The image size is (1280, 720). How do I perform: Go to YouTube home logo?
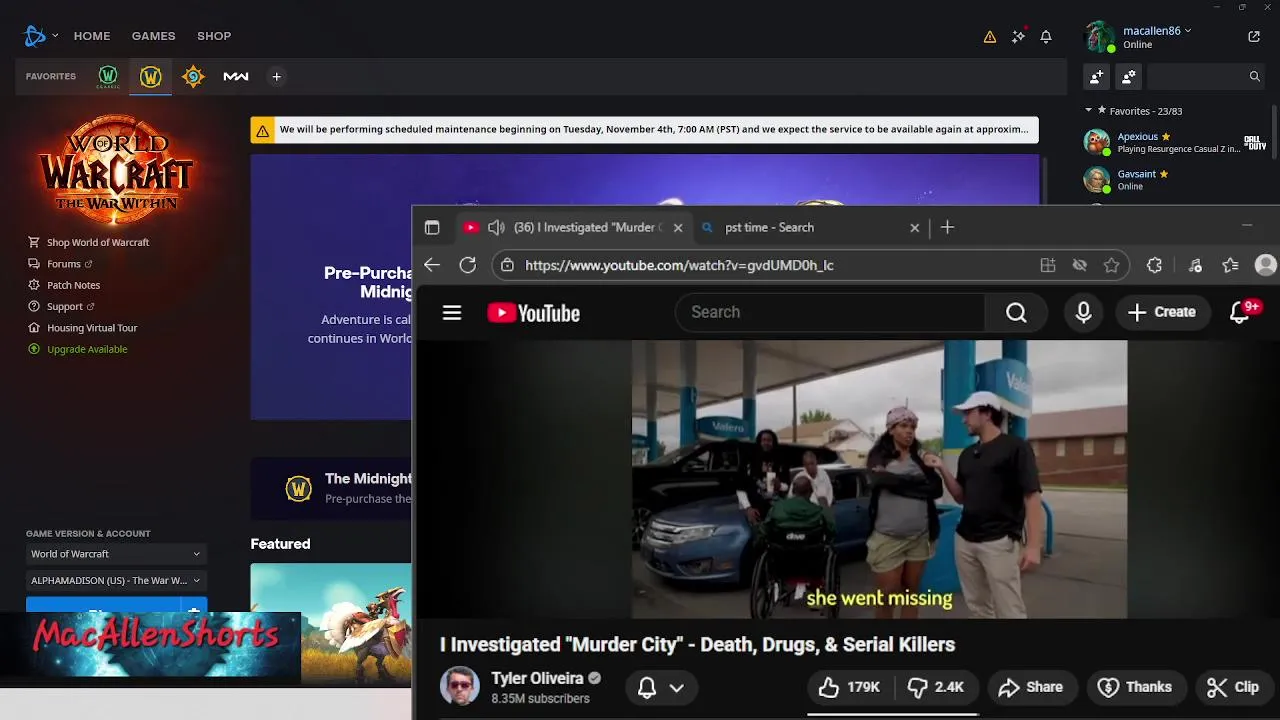click(534, 313)
